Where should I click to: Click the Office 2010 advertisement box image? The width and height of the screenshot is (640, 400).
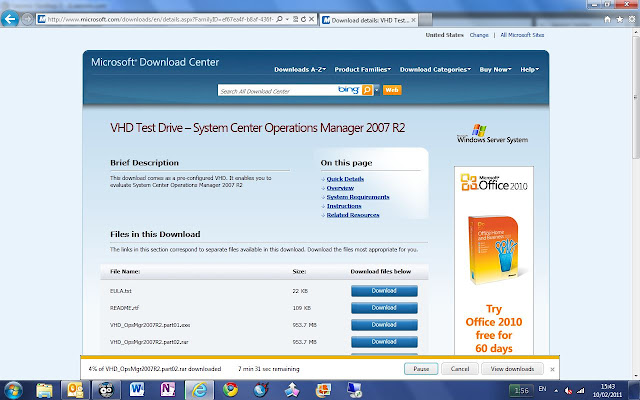point(493,250)
